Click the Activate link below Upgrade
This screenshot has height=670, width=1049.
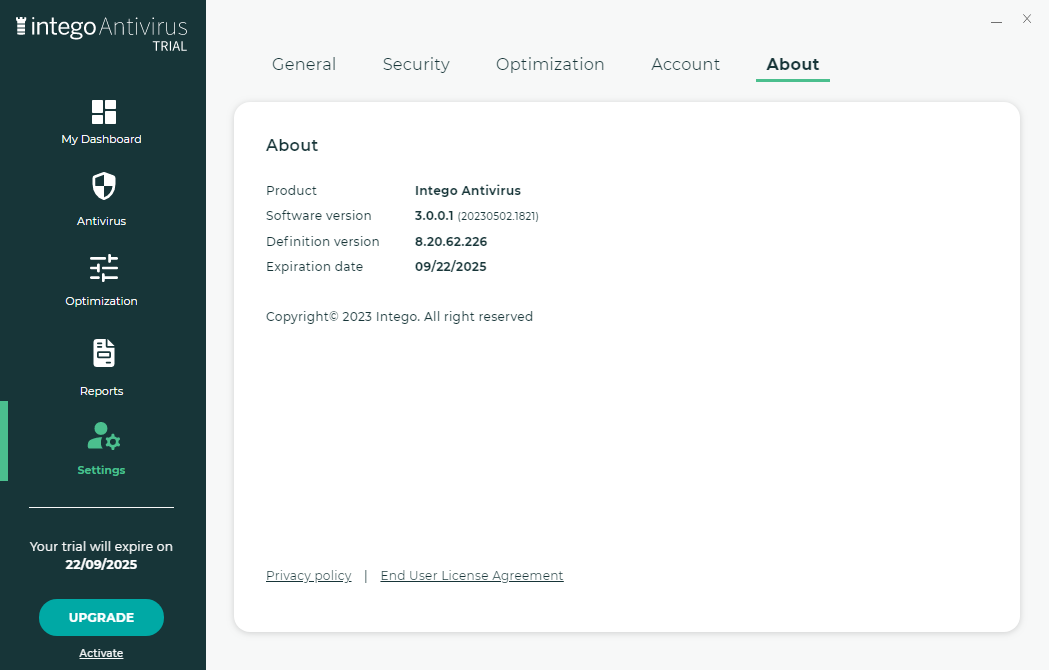click(x=101, y=653)
